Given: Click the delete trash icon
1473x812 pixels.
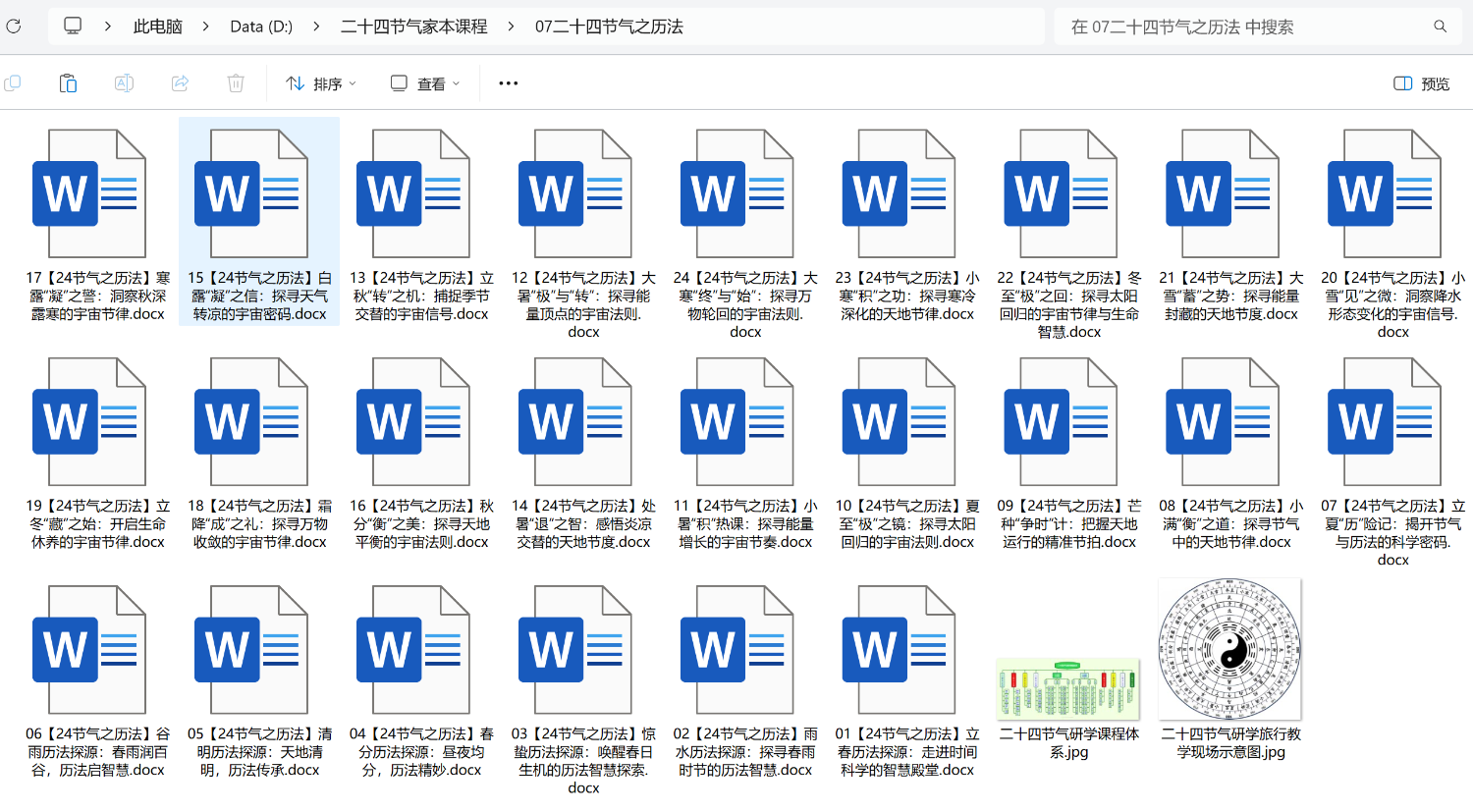Looking at the screenshot, I should point(236,83).
